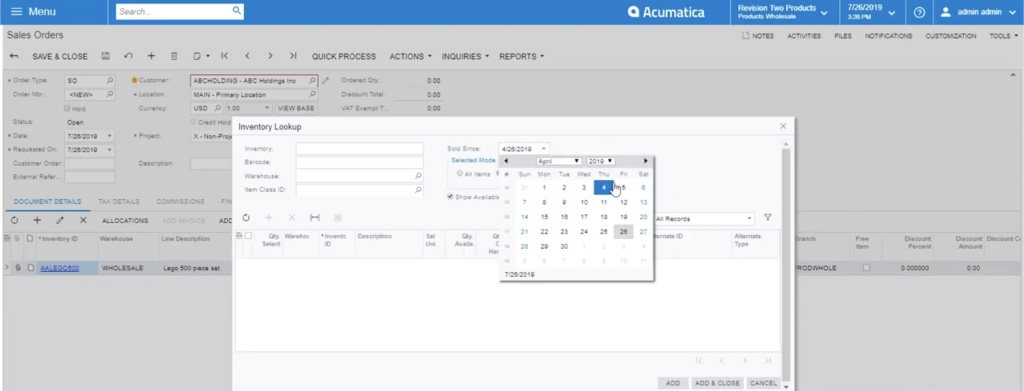The width and height of the screenshot is (1024, 391).
Task: Go to the last record
Action: [x=293, y=56]
